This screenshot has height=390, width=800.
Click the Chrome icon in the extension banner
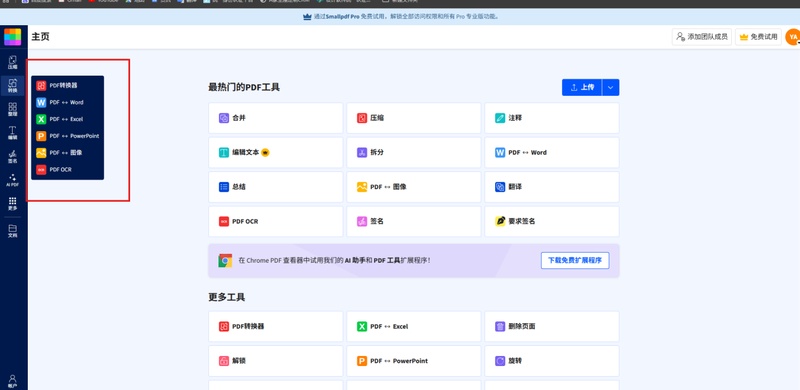pyautogui.click(x=225, y=260)
